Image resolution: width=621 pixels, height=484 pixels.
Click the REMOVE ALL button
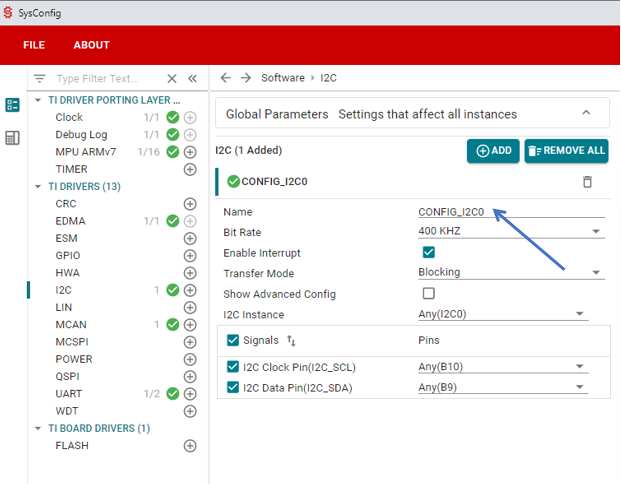(566, 151)
